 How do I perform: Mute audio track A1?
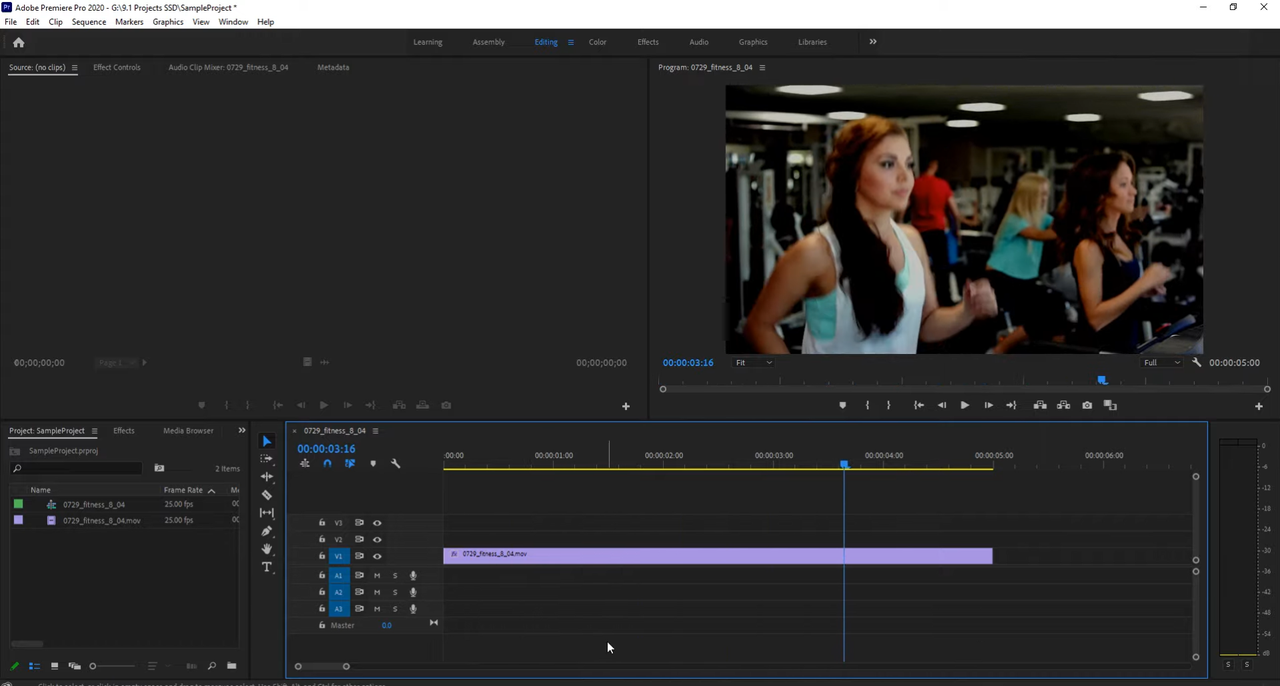tap(377, 575)
